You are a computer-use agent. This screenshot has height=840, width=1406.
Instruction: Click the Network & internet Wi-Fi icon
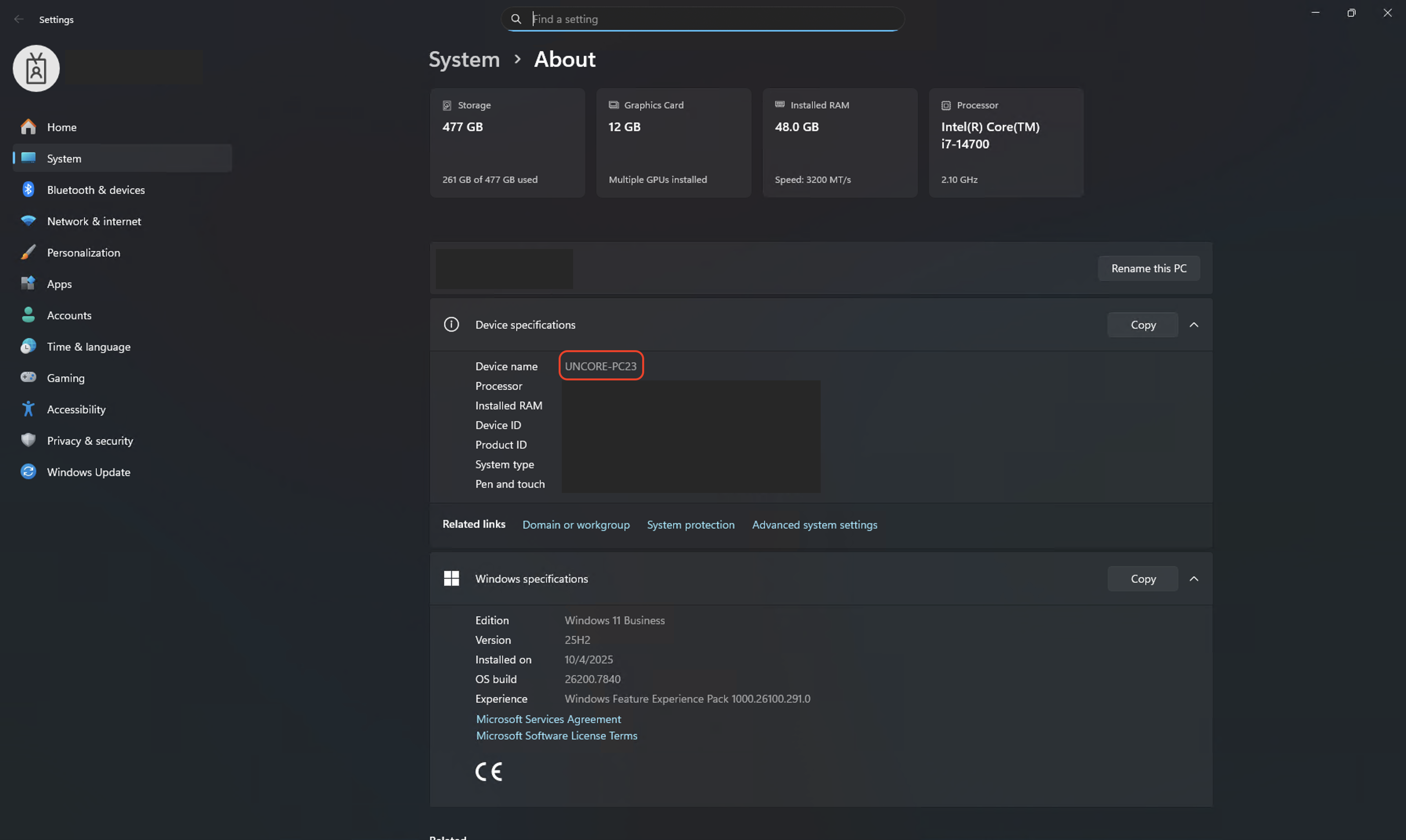[28, 221]
